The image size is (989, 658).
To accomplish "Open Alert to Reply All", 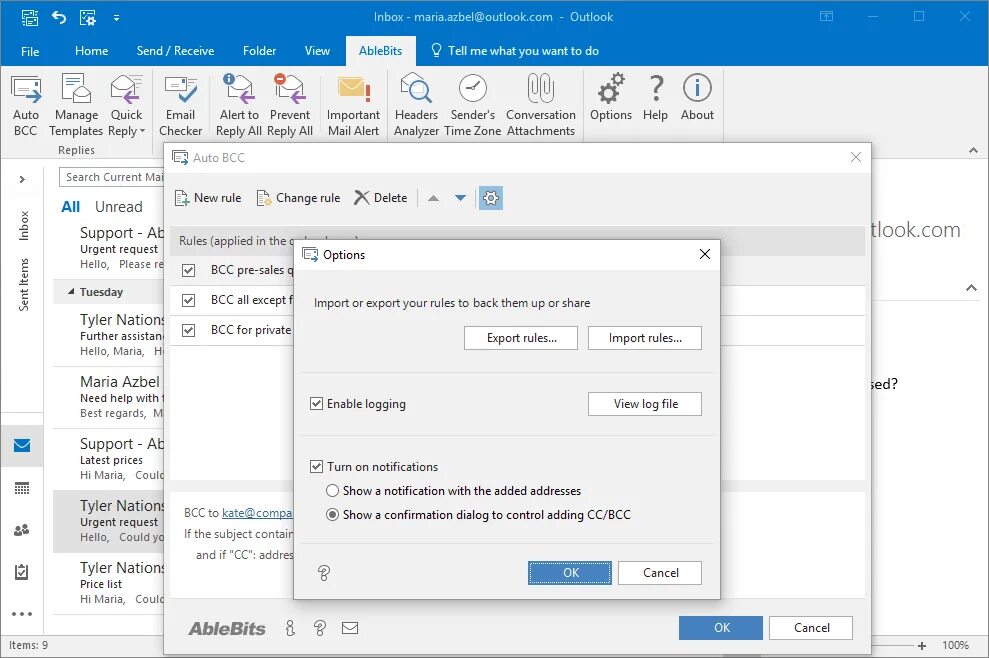I will [239, 105].
